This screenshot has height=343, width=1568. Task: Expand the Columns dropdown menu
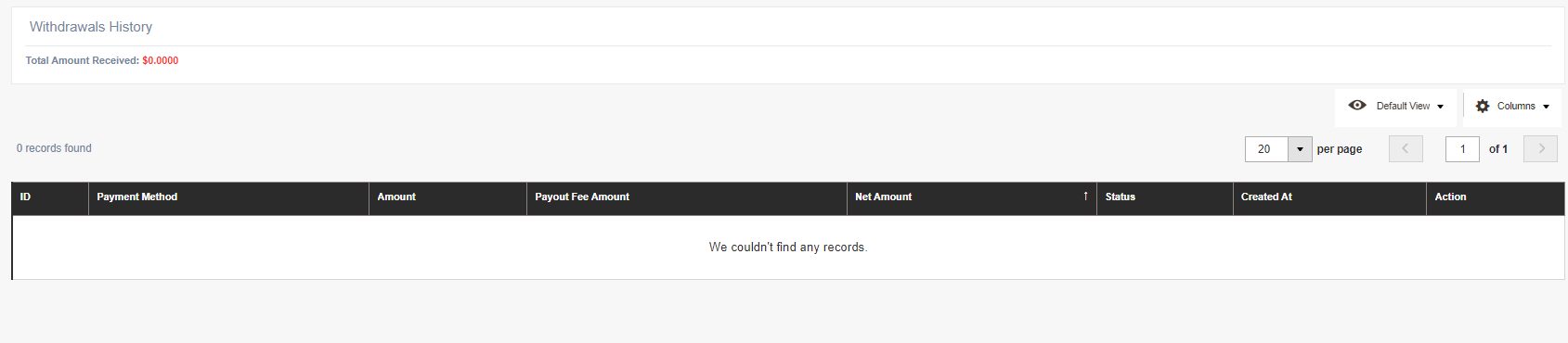point(1512,107)
